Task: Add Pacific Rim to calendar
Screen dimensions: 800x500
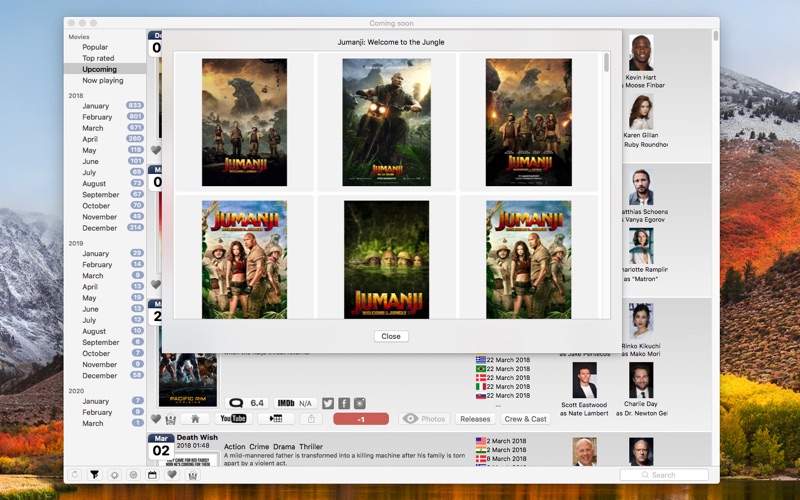Action: coord(276,419)
